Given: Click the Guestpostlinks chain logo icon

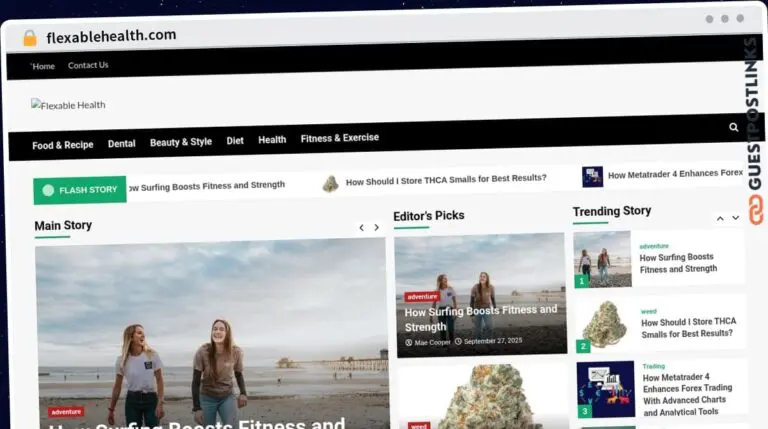Looking at the screenshot, I should (x=756, y=209).
